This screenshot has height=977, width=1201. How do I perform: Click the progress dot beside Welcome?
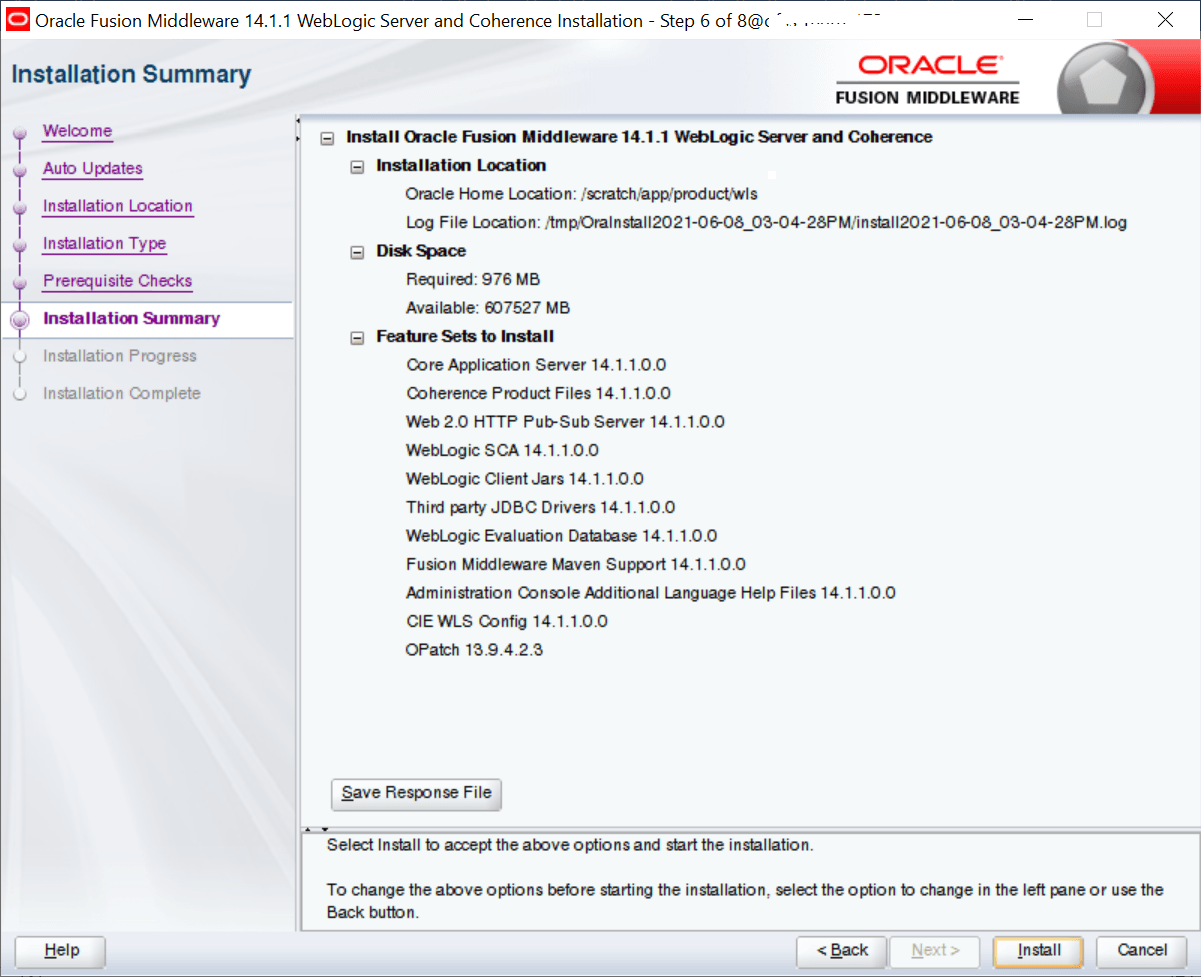(22, 131)
